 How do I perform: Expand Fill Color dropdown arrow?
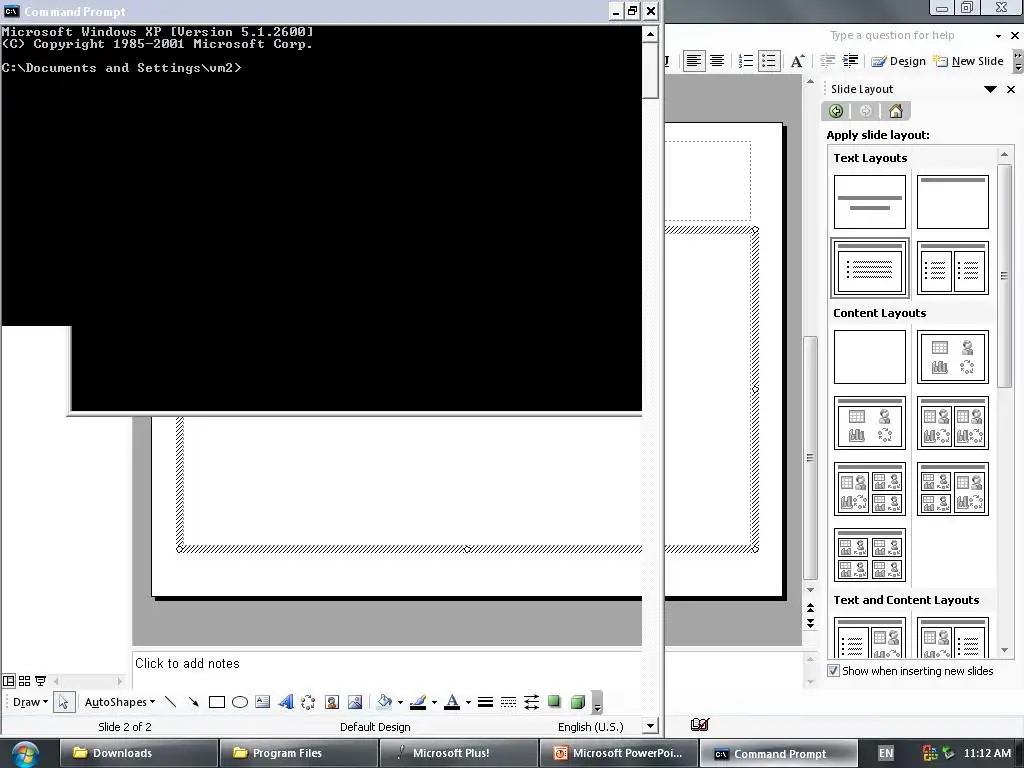[400, 703]
